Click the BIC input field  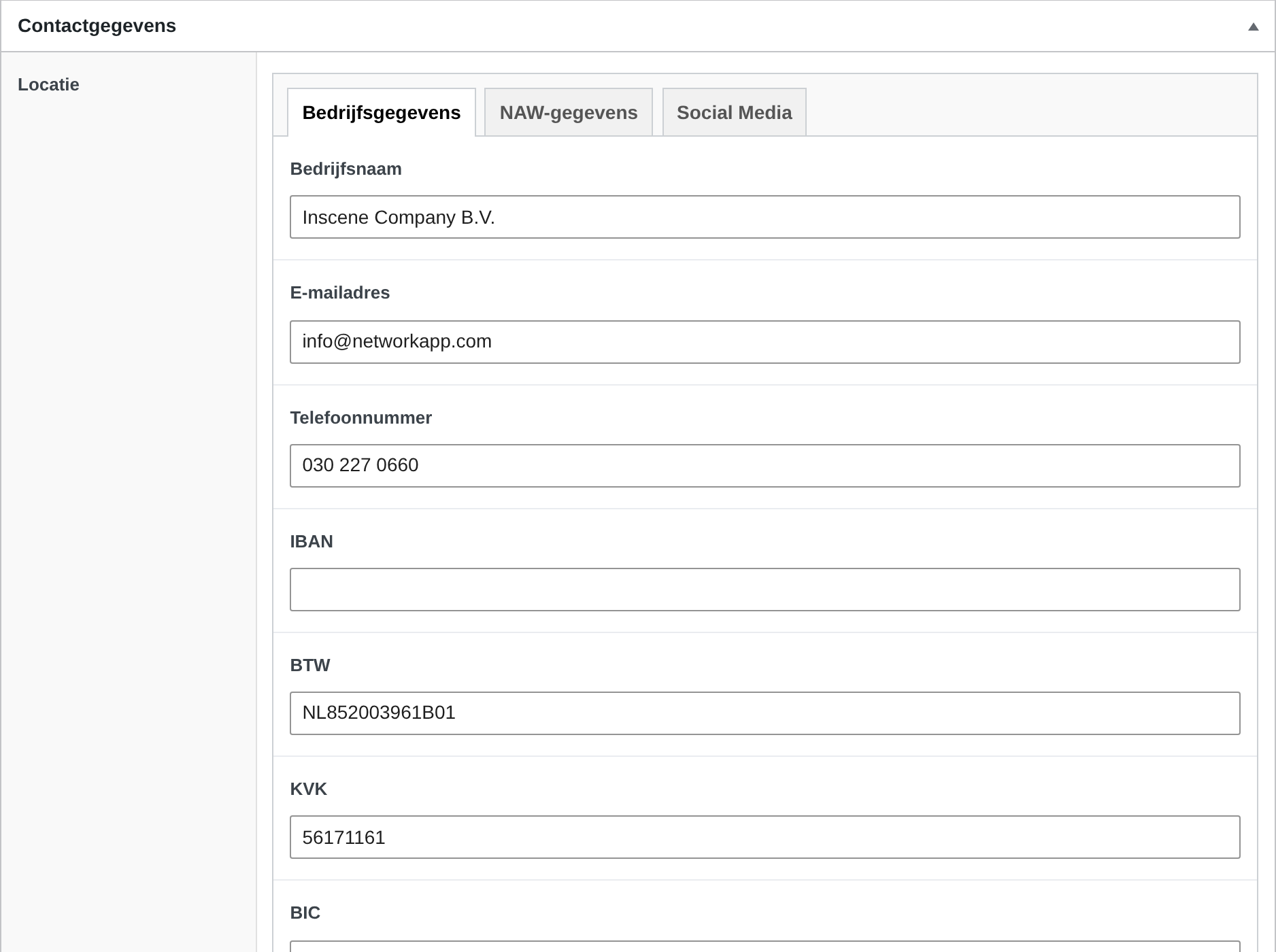click(765, 947)
